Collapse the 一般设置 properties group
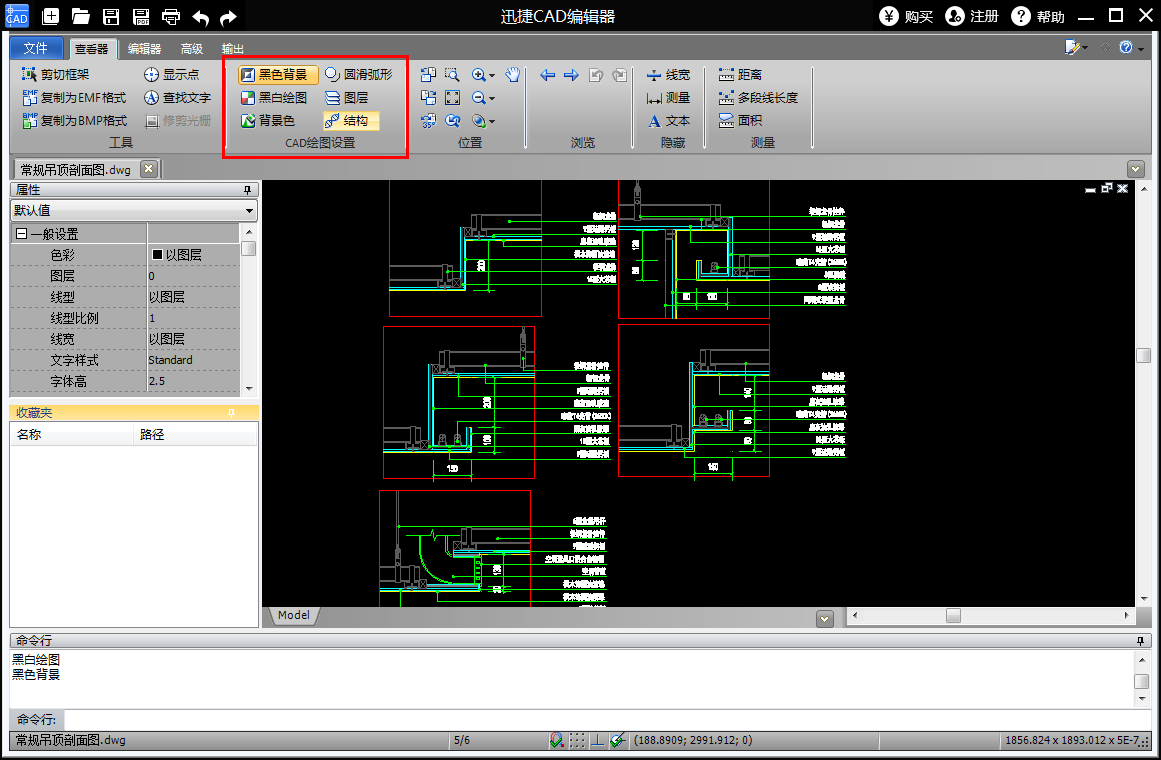Viewport: 1161px width, 760px height. click(x=21, y=234)
